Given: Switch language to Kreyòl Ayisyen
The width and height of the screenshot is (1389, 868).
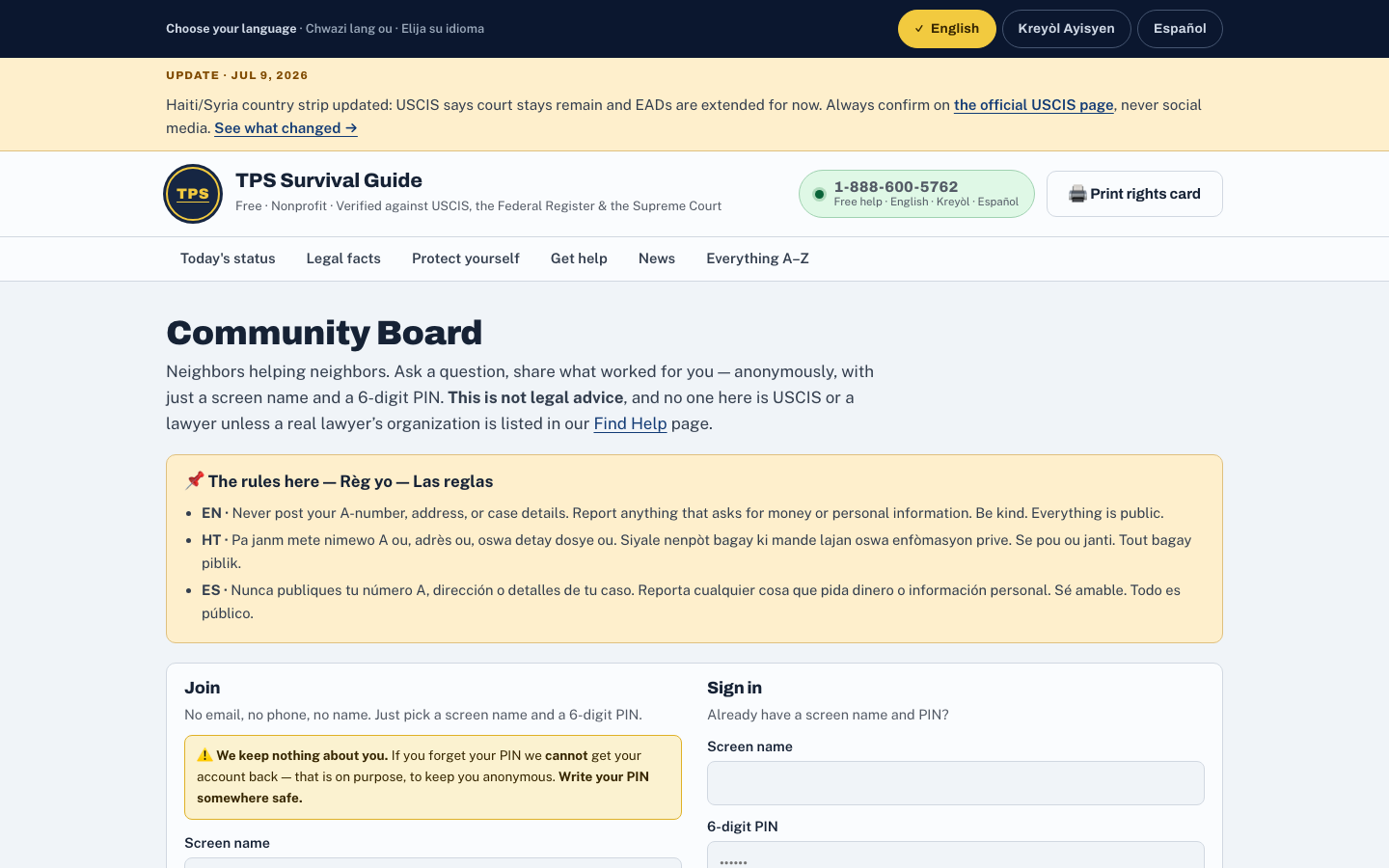Looking at the screenshot, I should 1067,29.
